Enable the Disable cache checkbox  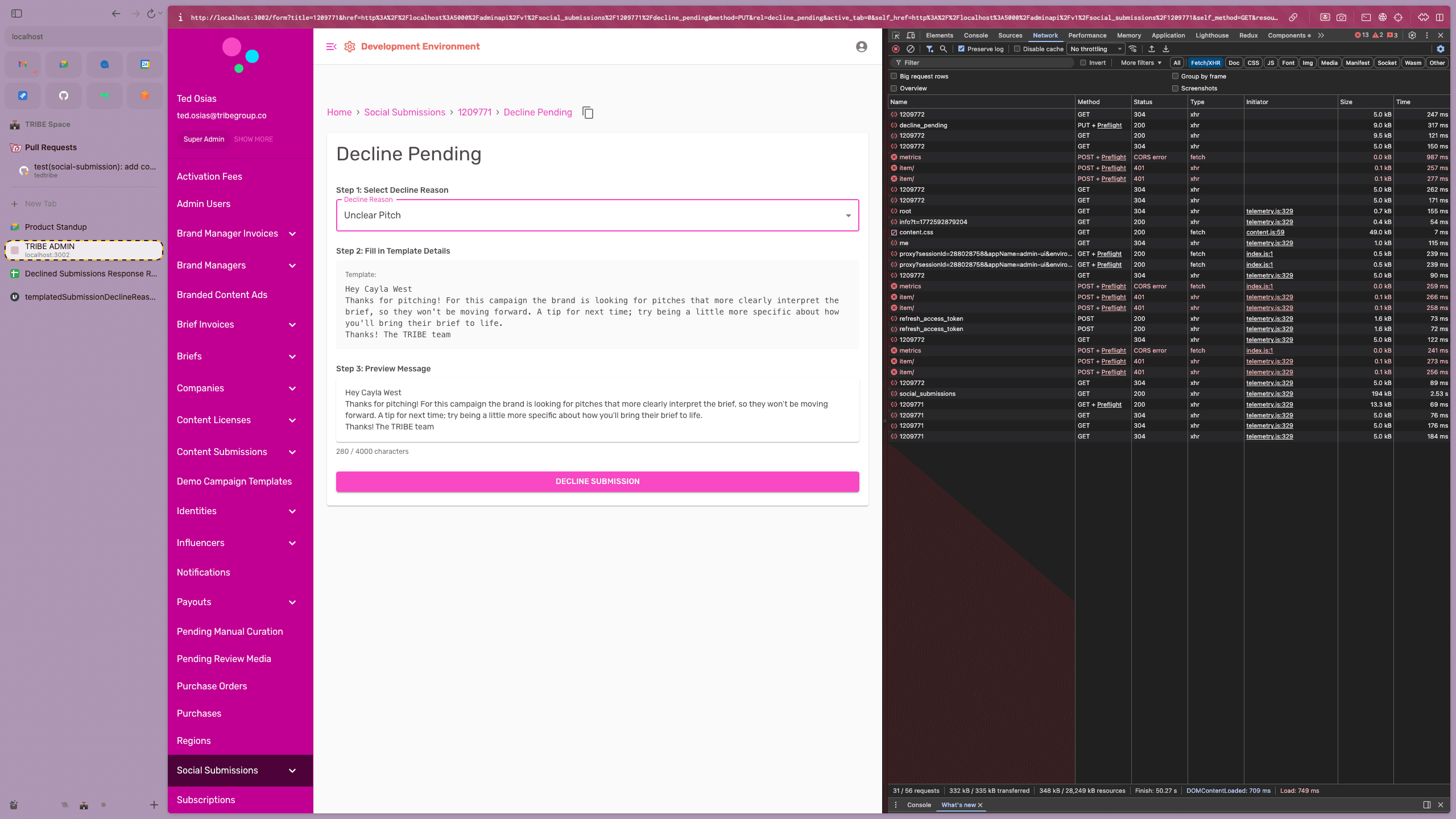pos(1017,49)
